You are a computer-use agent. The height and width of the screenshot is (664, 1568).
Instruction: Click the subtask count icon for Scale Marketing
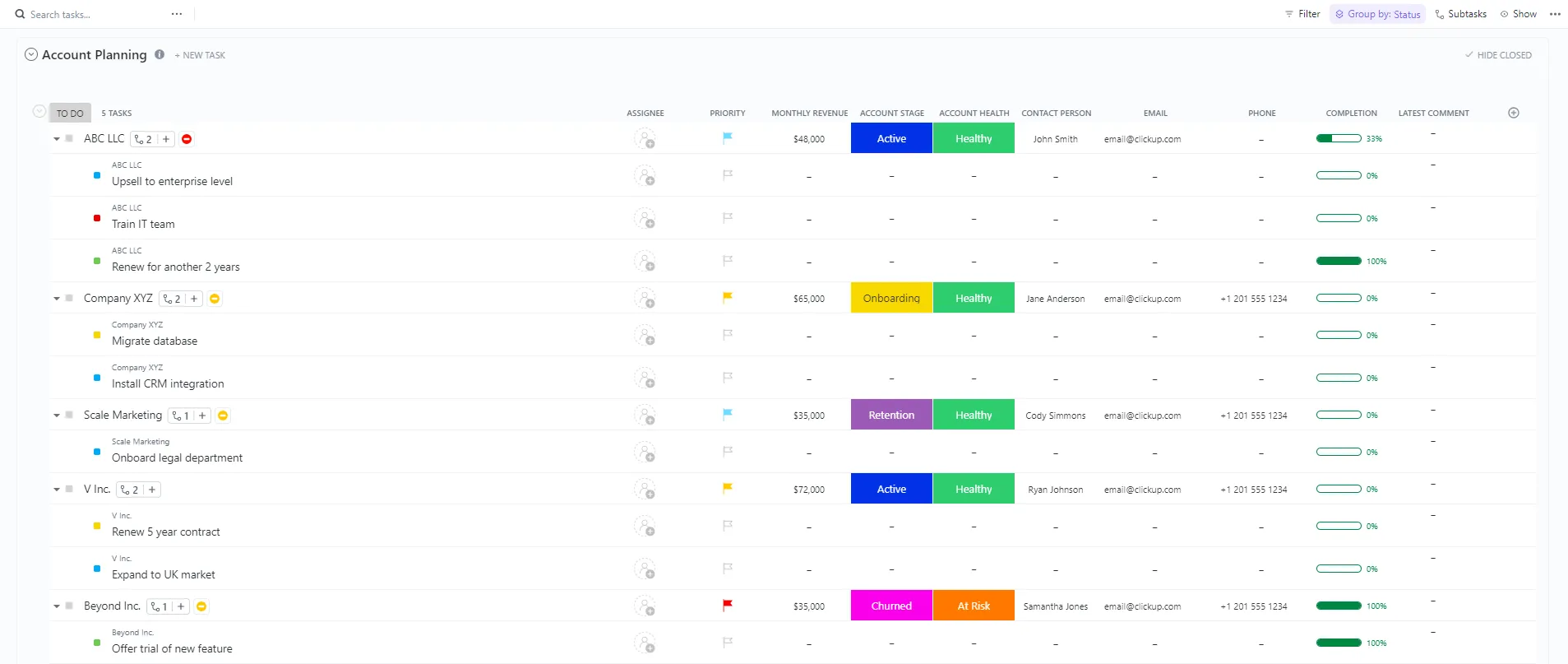click(x=181, y=416)
